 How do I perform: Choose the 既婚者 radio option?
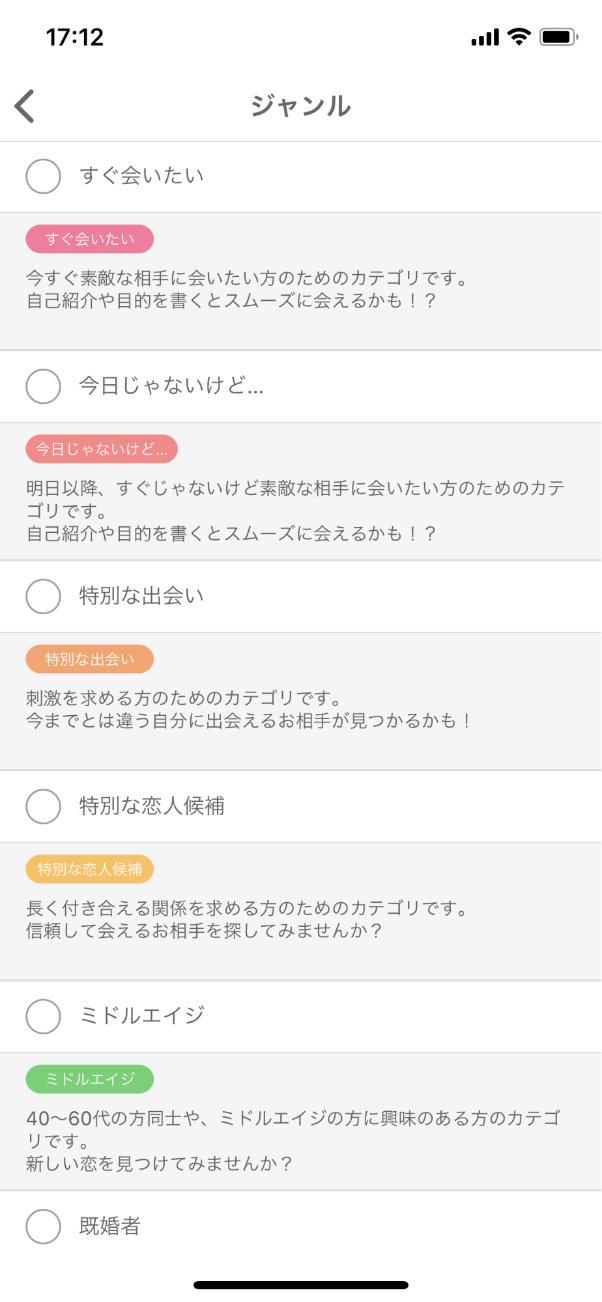click(43, 1226)
